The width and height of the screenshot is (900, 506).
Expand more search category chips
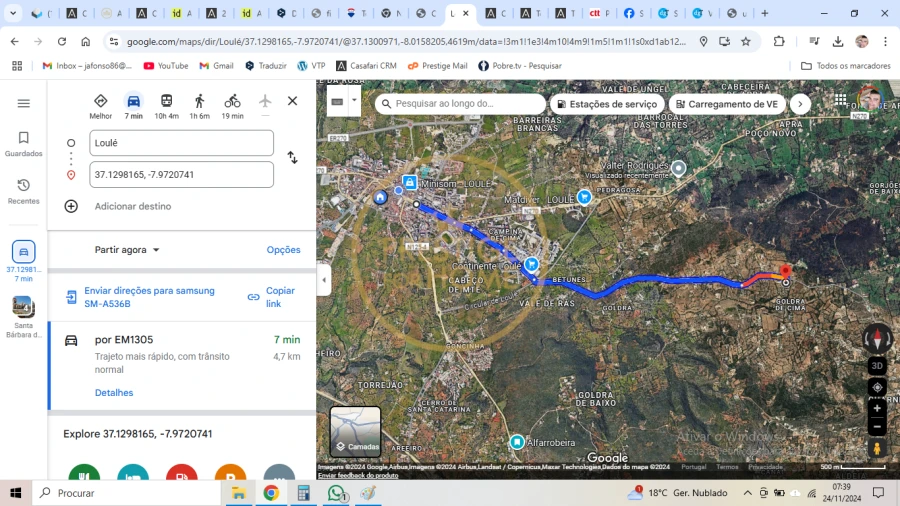coord(799,104)
